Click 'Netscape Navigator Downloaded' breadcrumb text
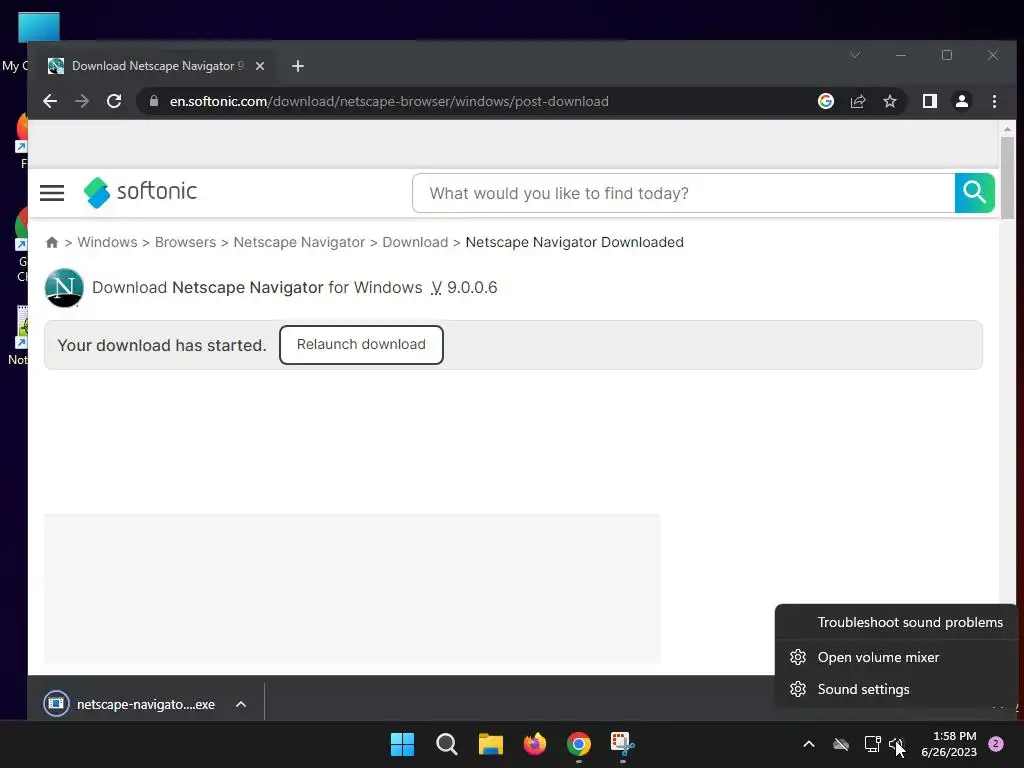Screen dimensions: 1024x768 575,242
